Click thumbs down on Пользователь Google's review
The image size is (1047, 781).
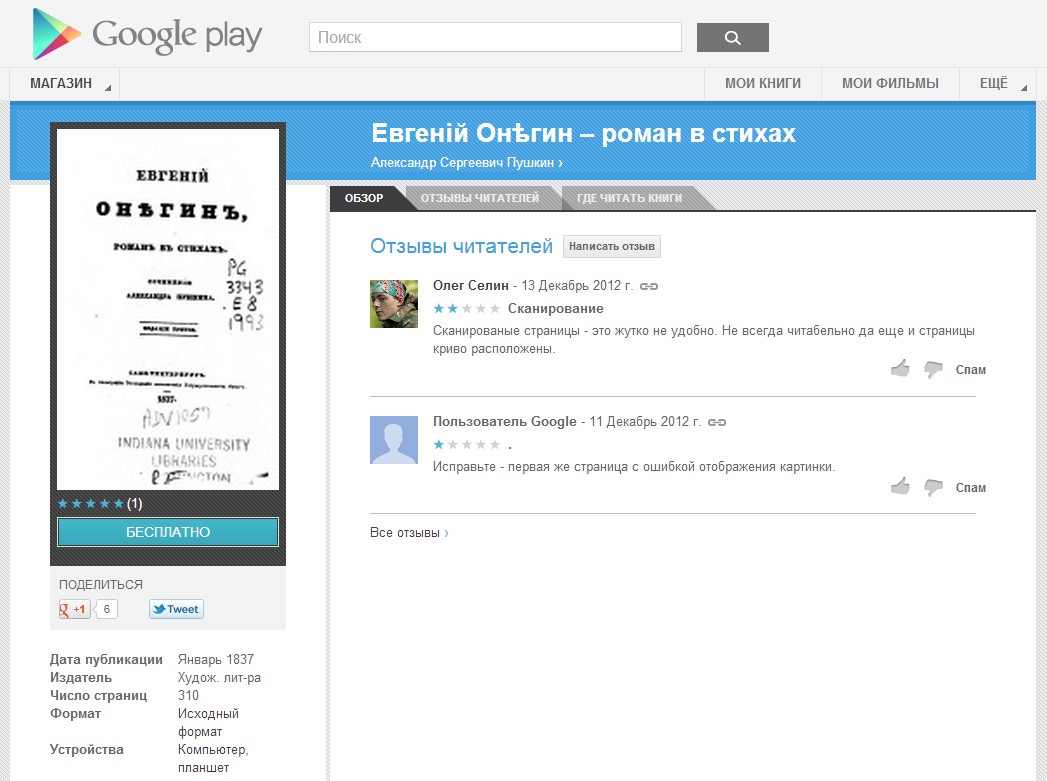tap(933, 487)
